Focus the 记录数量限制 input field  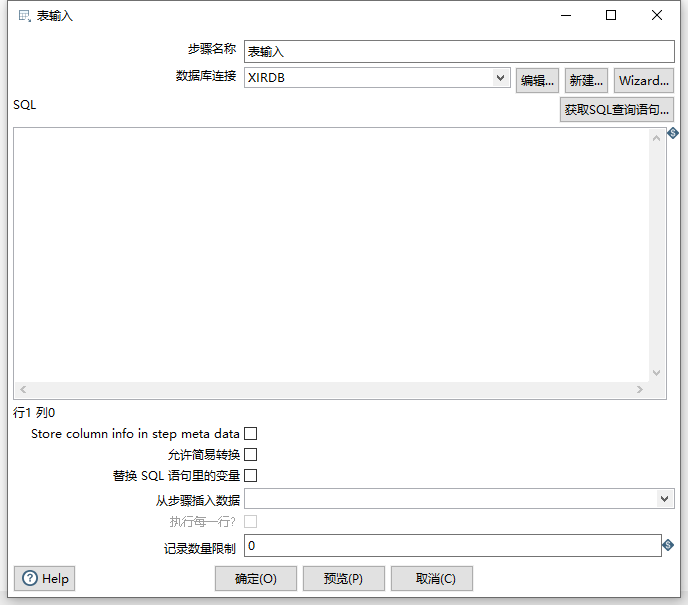(452, 545)
